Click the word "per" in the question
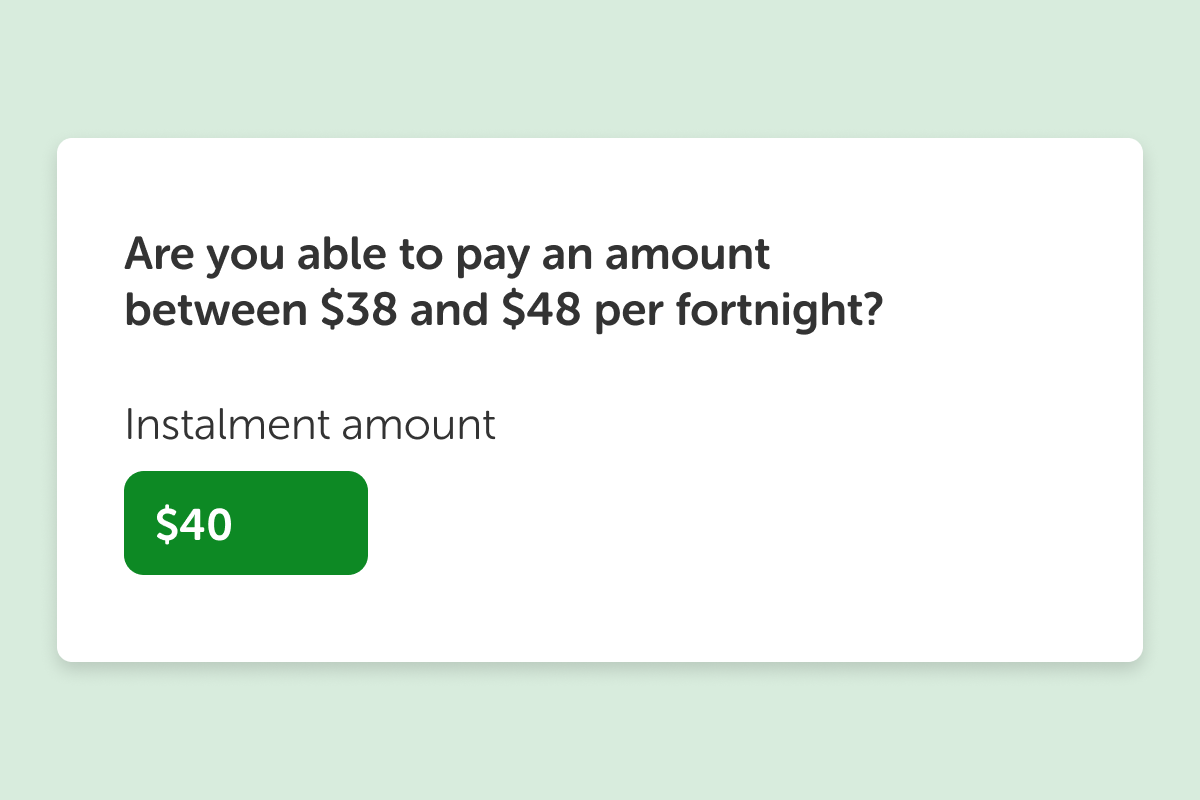1200x800 pixels. (x=630, y=313)
